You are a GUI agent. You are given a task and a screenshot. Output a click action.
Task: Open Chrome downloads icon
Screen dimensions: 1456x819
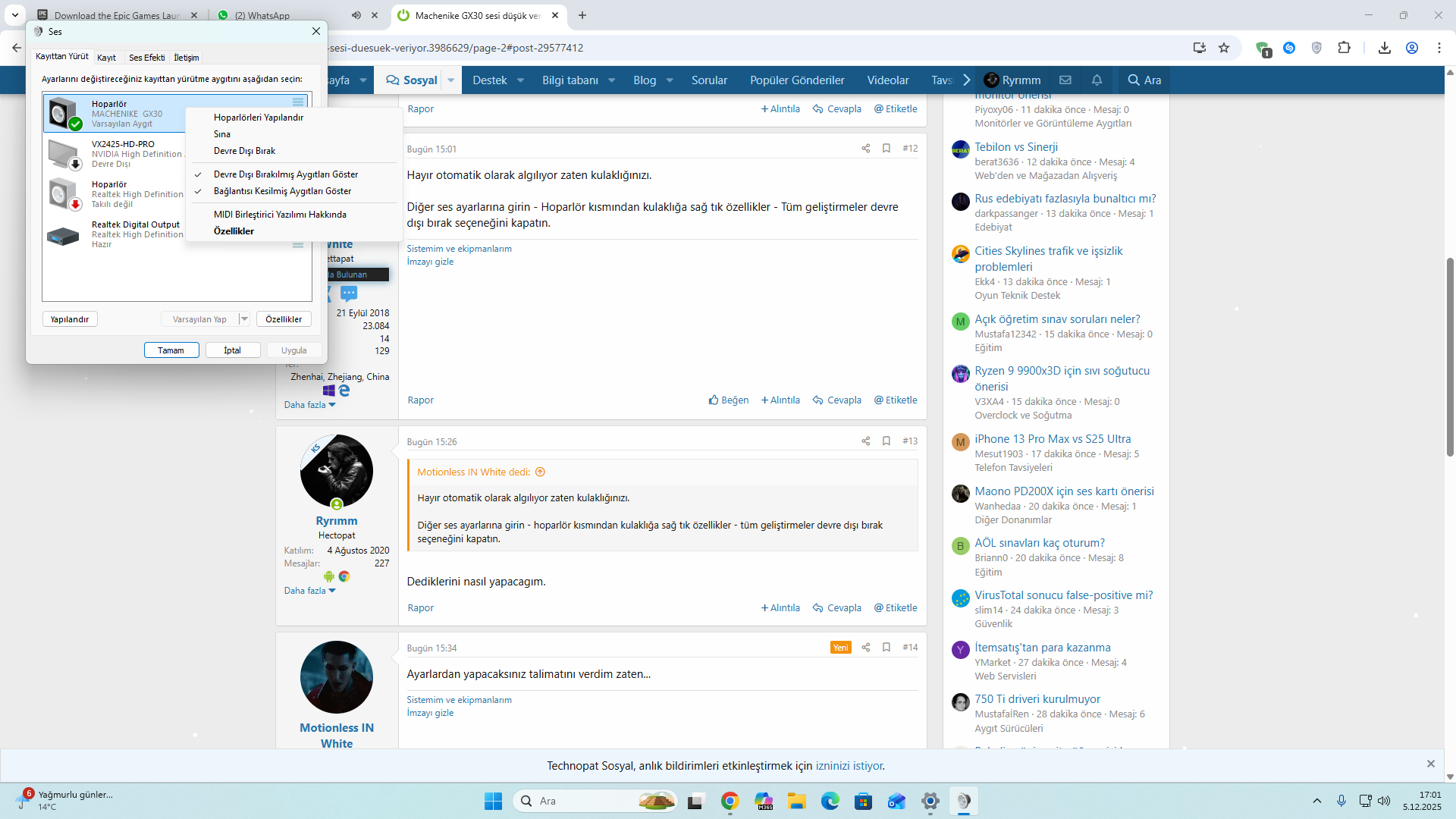click(1384, 48)
